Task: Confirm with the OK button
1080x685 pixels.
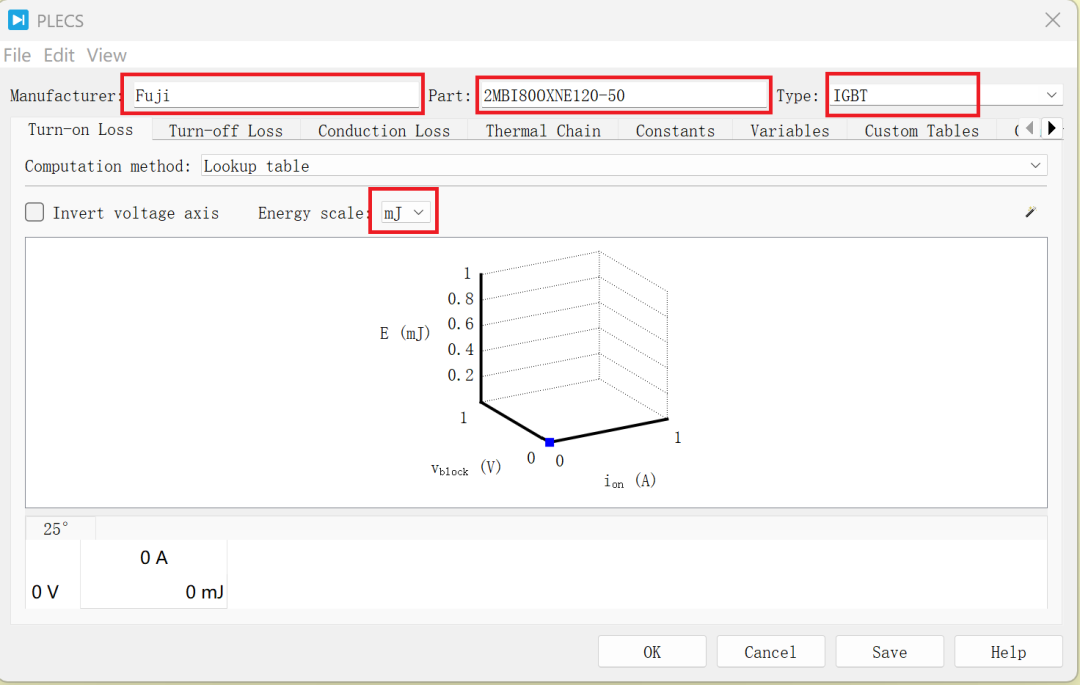Action: click(x=652, y=651)
